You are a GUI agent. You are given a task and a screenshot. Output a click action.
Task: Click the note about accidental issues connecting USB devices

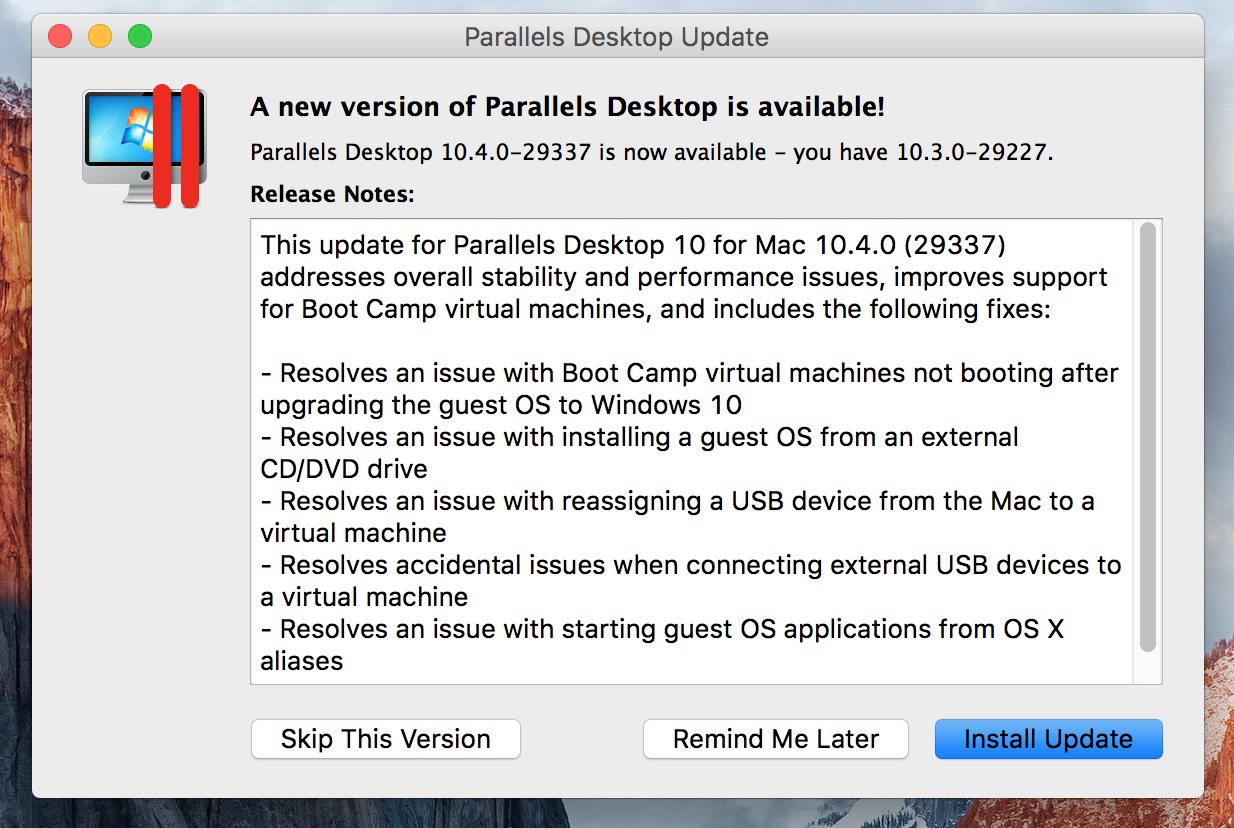point(690,581)
